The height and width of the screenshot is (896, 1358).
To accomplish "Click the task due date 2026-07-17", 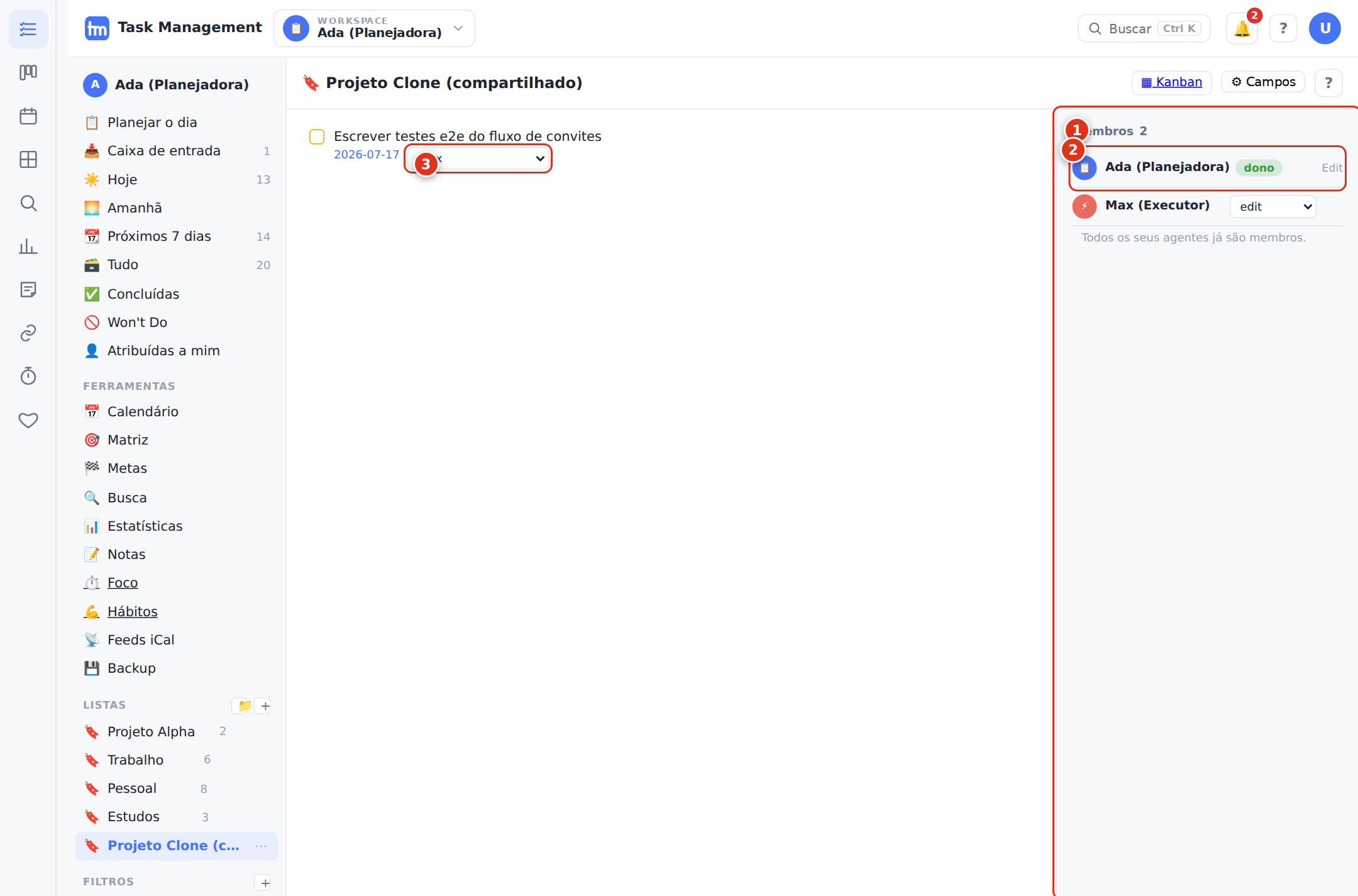I will 367,155.
